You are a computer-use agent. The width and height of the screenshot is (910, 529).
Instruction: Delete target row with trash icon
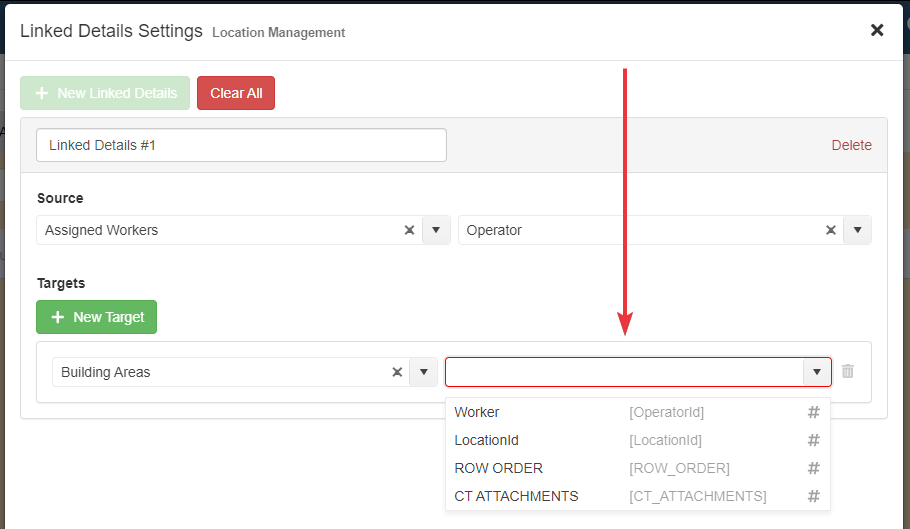(848, 371)
